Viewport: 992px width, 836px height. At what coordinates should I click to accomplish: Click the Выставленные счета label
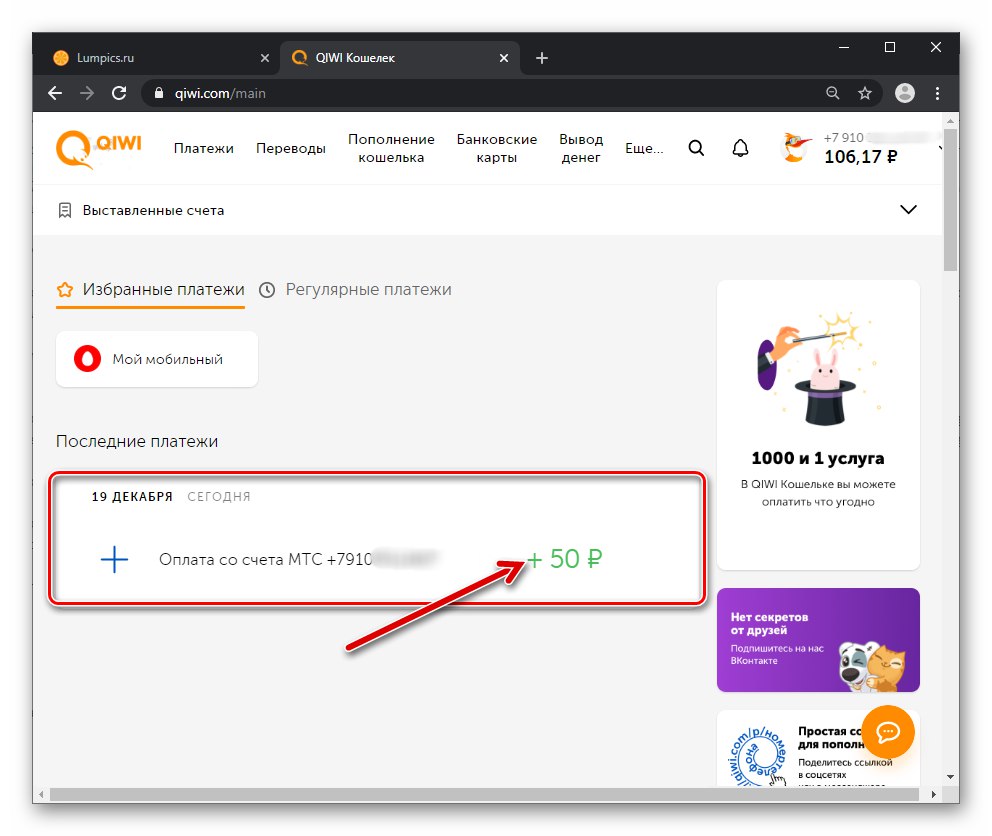(x=153, y=210)
